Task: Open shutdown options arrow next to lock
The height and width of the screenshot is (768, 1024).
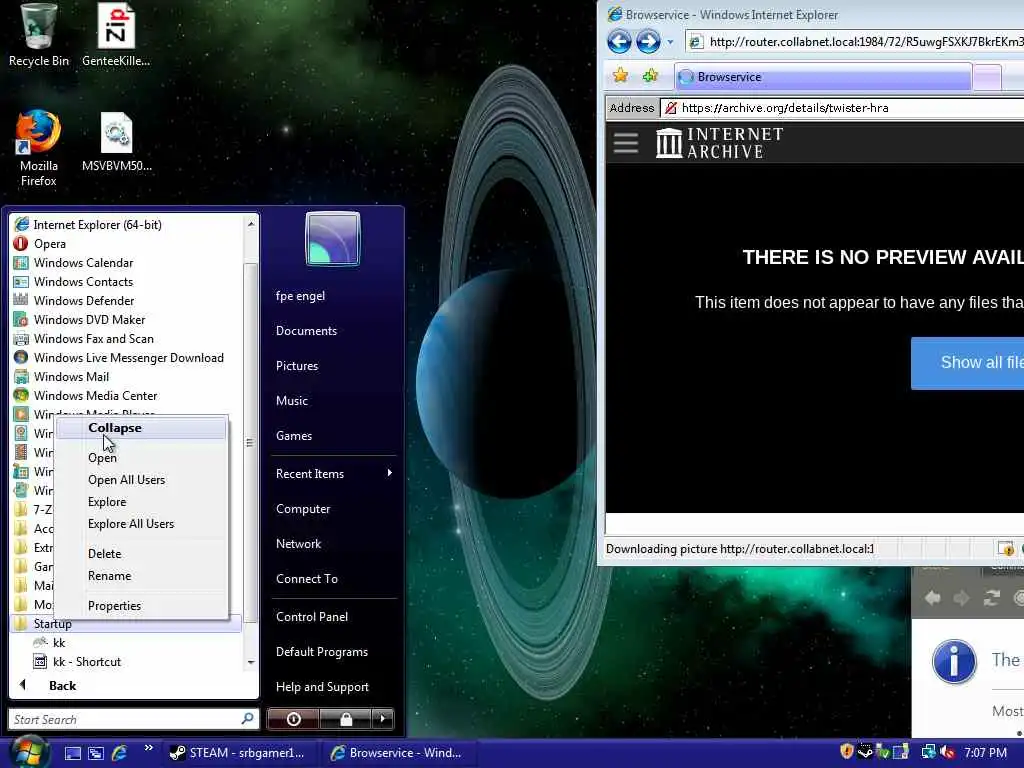Action: (383, 719)
